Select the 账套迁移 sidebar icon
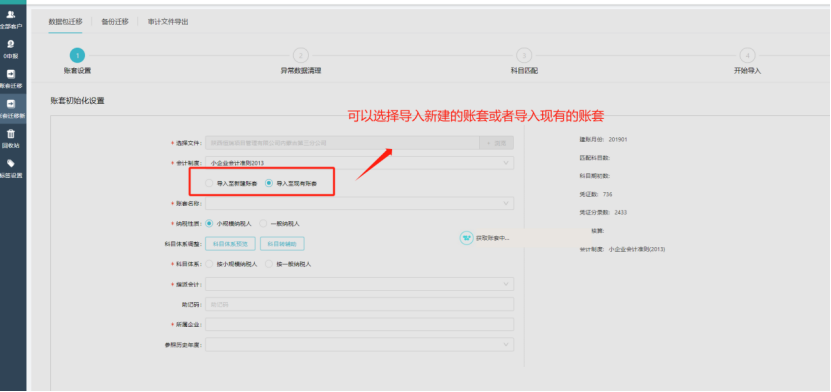This screenshot has width=831, height=392. tap(11, 78)
